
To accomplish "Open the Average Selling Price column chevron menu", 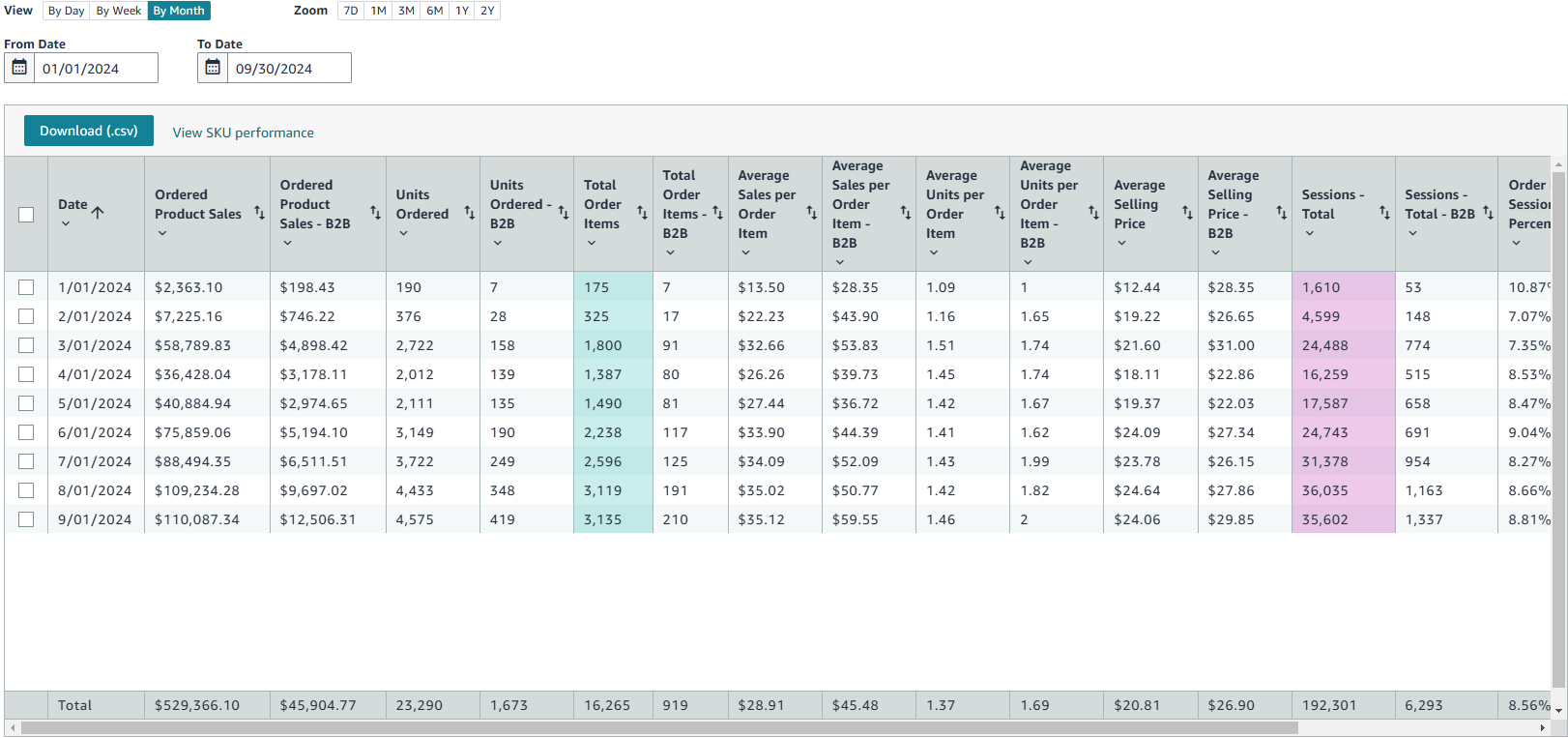I will point(1121,243).
